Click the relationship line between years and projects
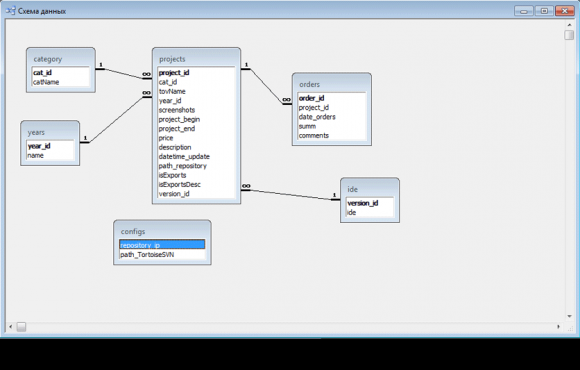 (x=115, y=120)
